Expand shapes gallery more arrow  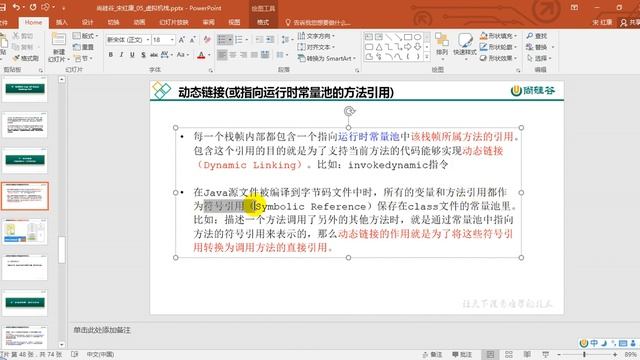pyautogui.click(x=427, y=57)
